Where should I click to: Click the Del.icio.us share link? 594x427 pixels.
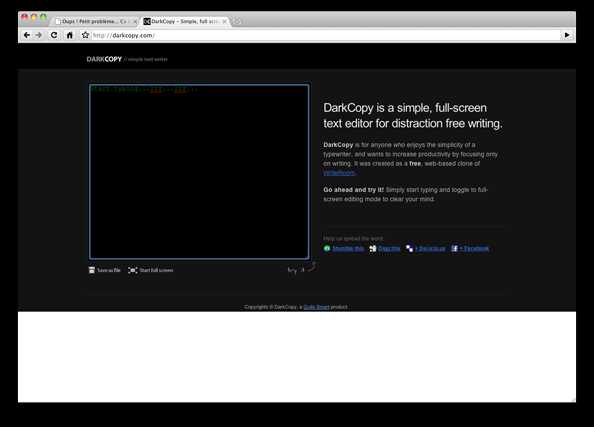430,249
